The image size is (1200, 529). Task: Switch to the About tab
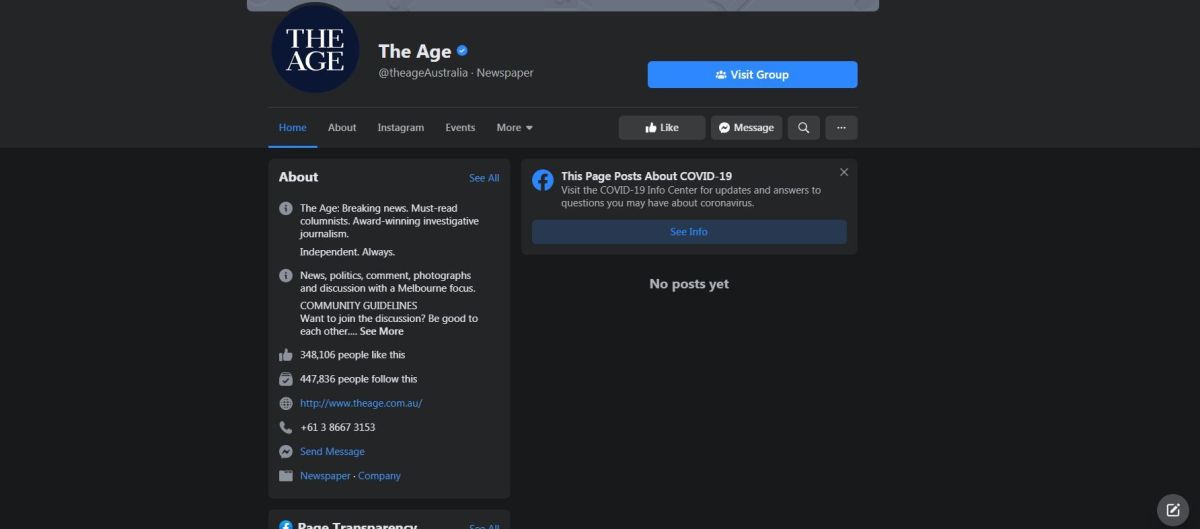[x=342, y=128]
